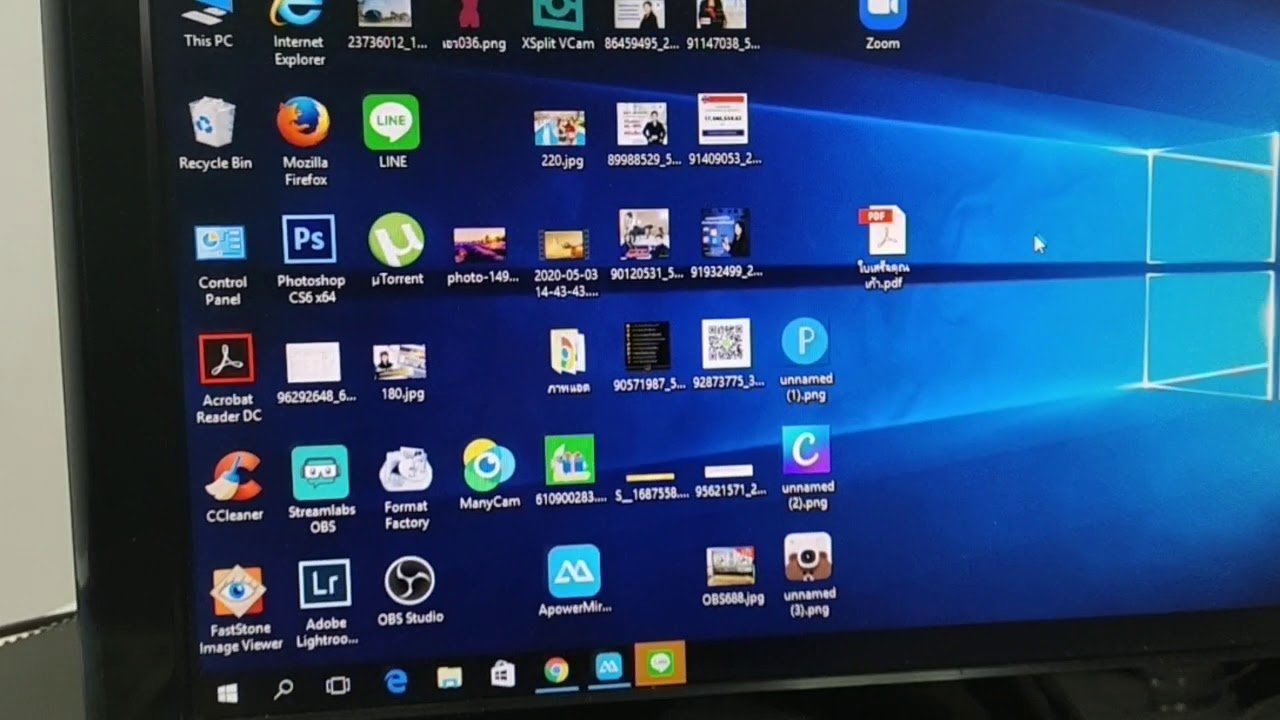Switch to LINE on the taskbar
The height and width of the screenshot is (720, 1280).
click(x=660, y=663)
